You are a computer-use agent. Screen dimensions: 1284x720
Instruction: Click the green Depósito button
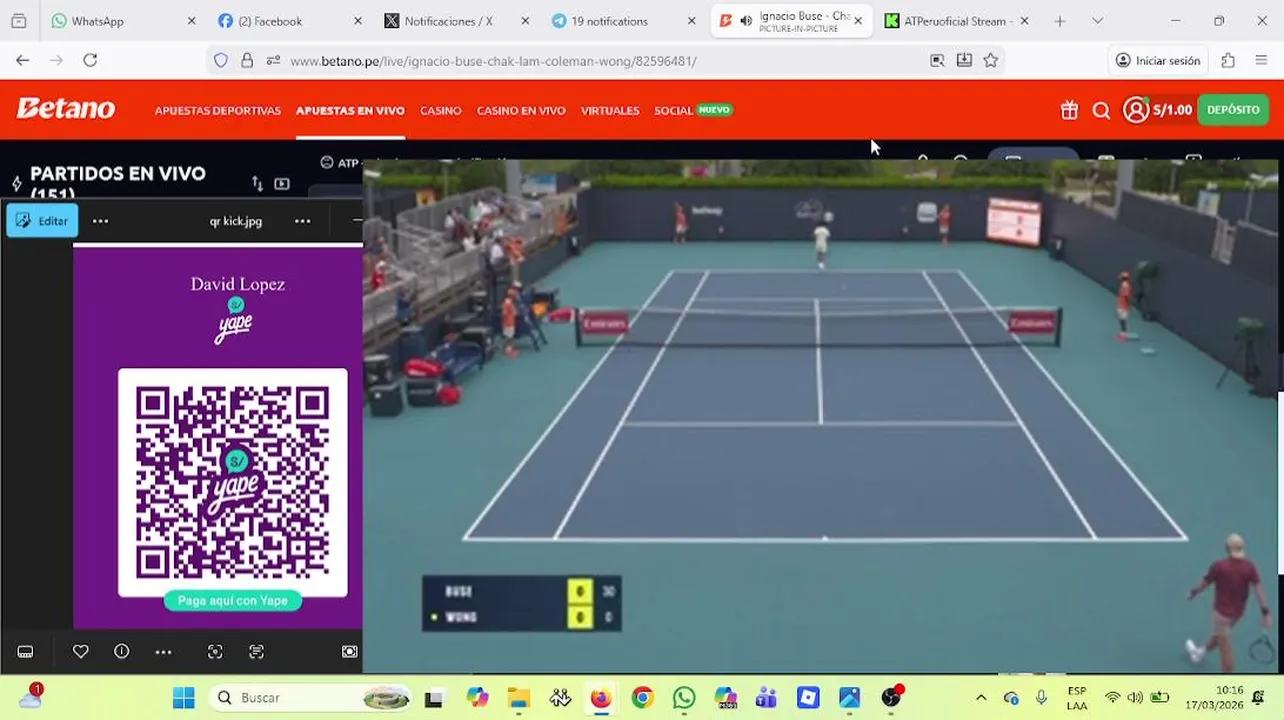[1233, 110]
